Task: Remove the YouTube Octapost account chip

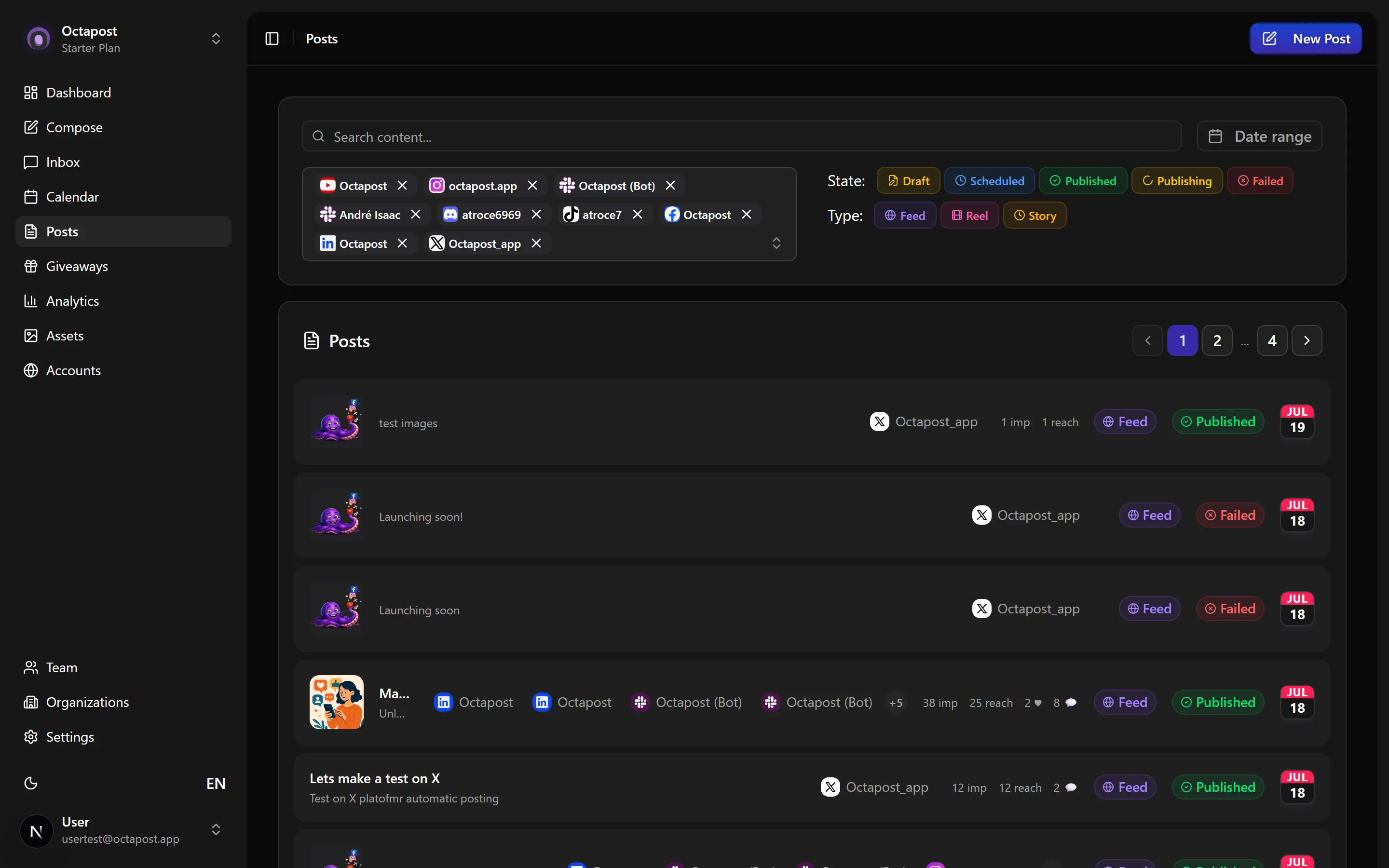Action: click(402, 186)
